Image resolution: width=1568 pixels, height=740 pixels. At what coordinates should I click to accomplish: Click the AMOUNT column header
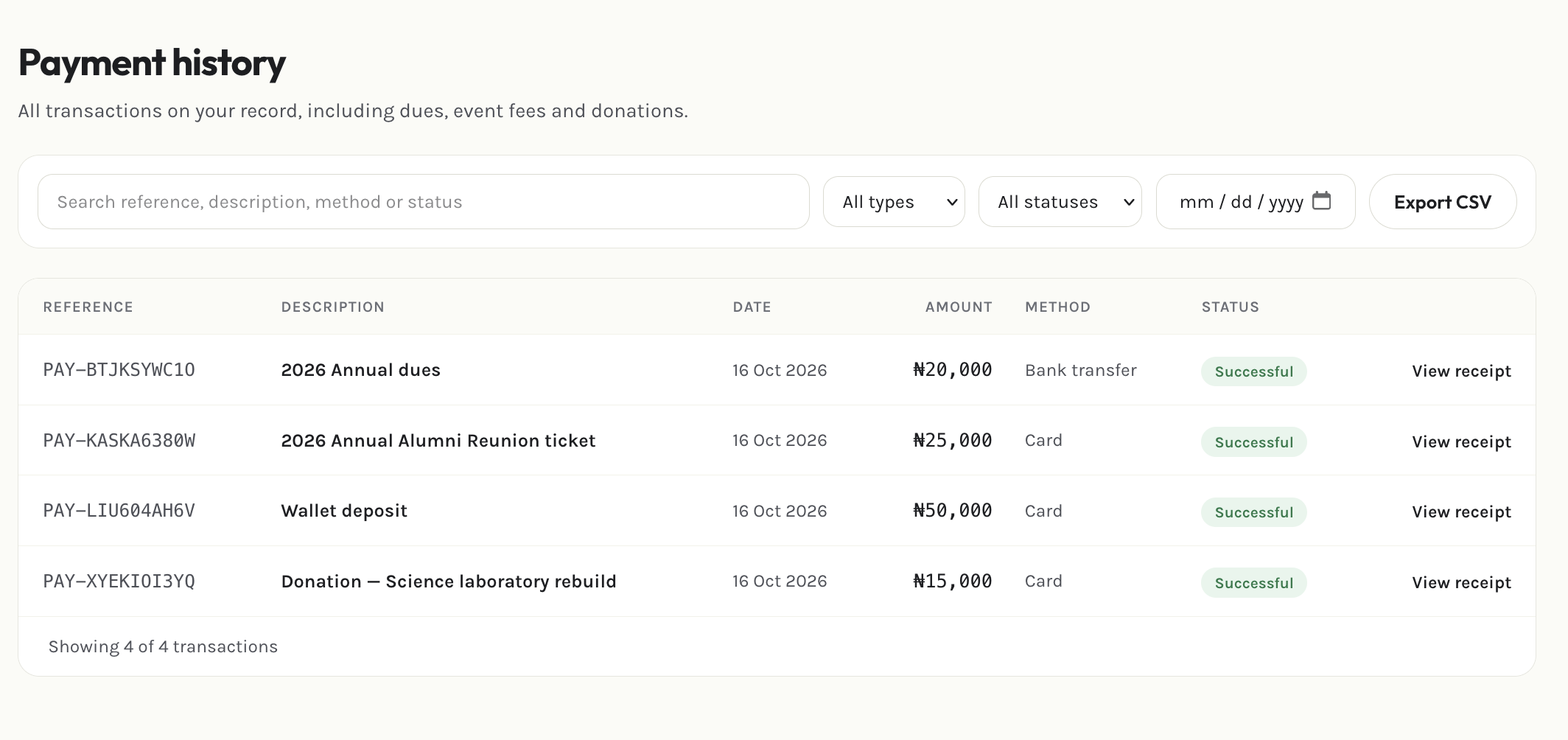tap(959, 307)
